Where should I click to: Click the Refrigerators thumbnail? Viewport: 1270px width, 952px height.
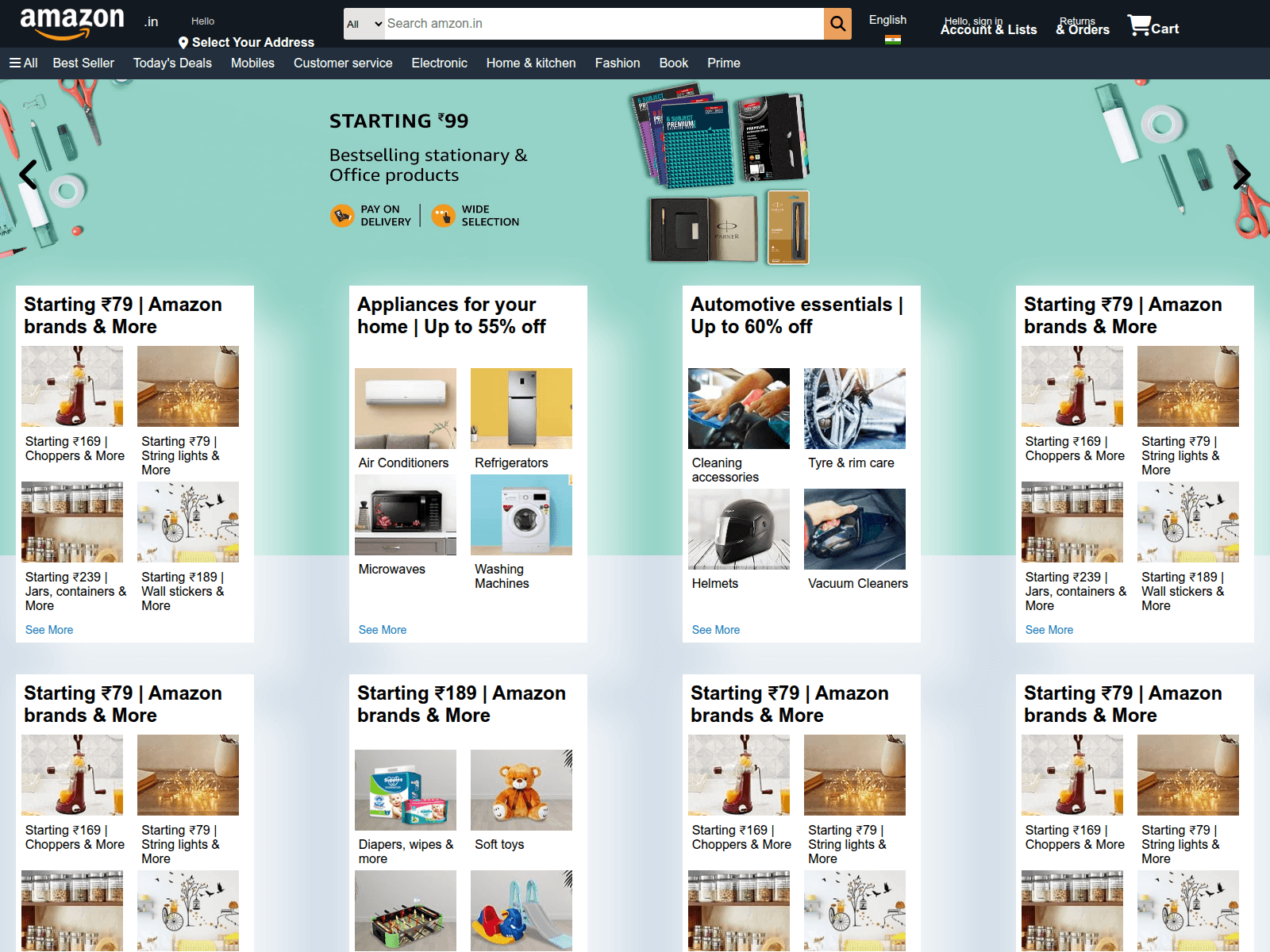521,409
